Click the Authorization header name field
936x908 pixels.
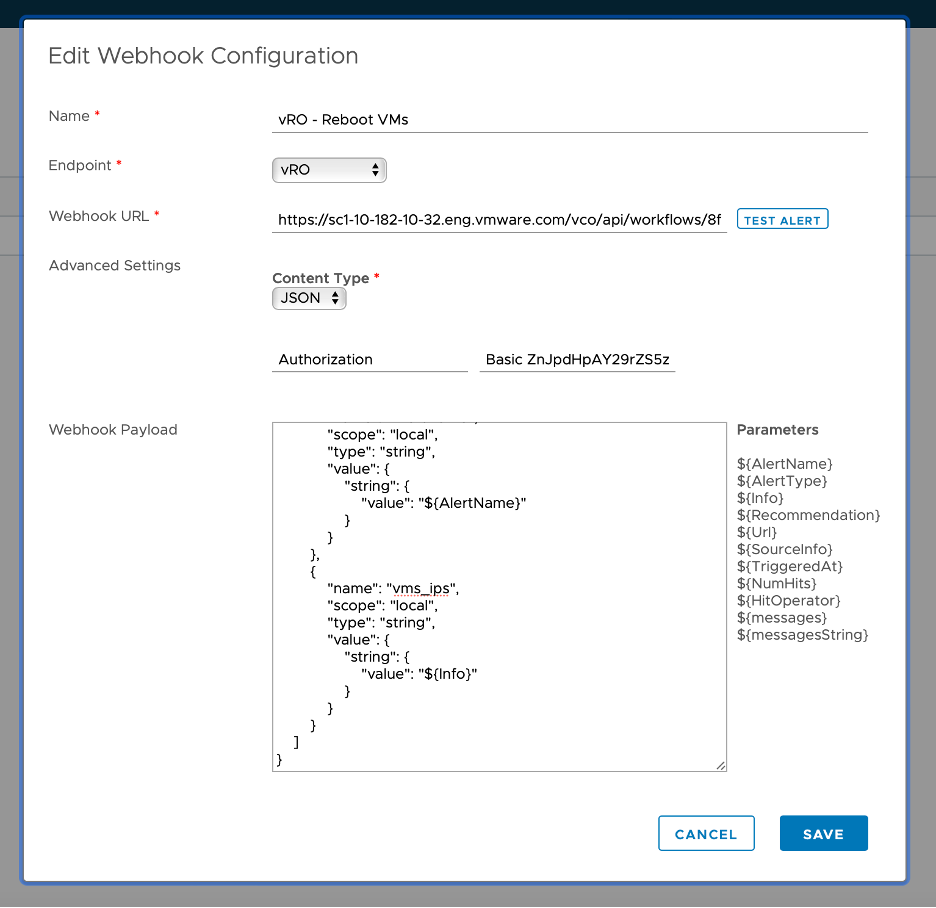click(x=369, y=359)
